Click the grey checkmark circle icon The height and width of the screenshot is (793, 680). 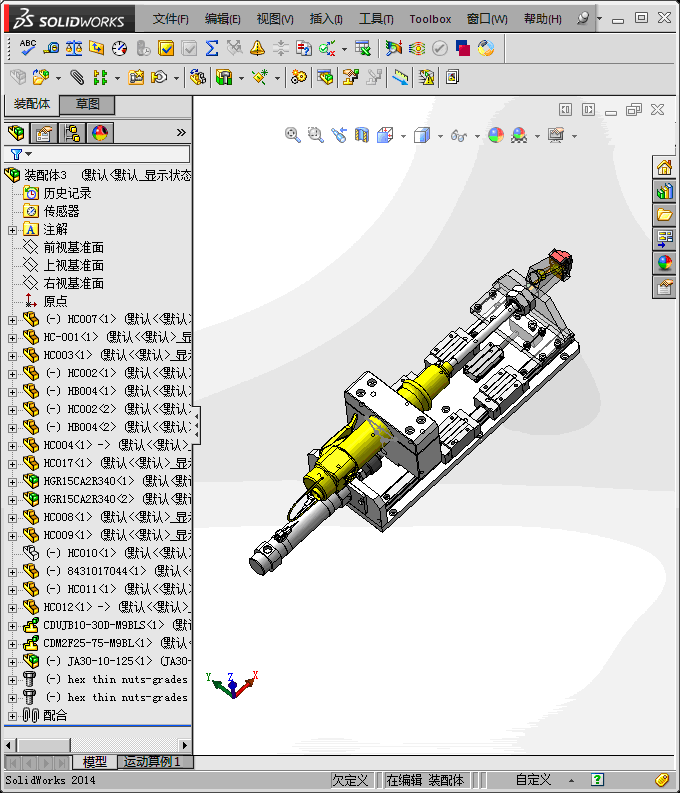(x=440, y=48)
